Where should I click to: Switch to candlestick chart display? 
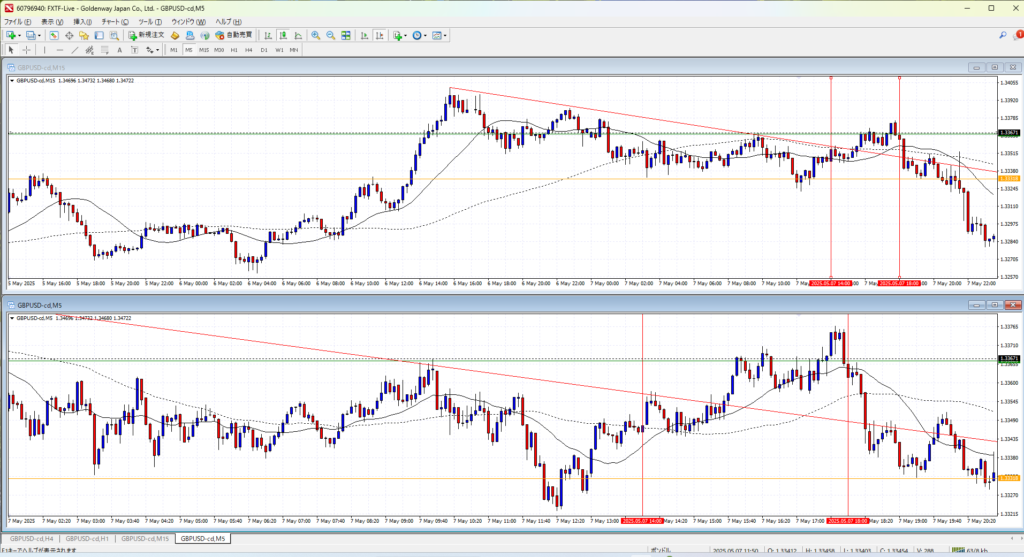[280, 35]
